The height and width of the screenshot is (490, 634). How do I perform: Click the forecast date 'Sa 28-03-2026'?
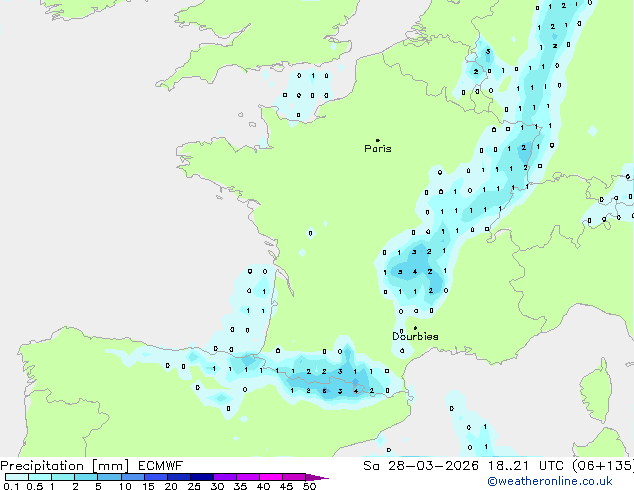tap(421, 466)
